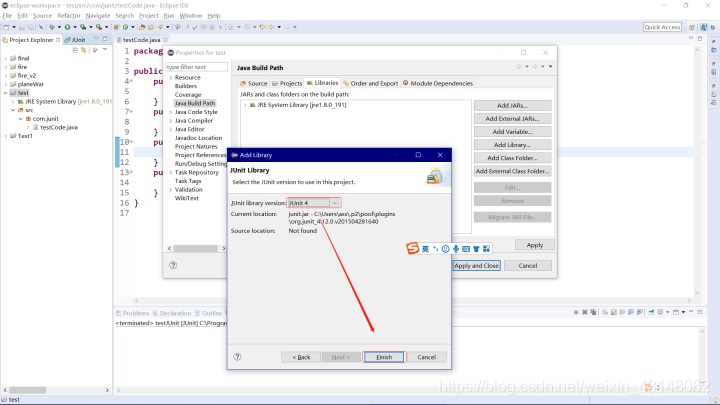Image resolution: width=720 pixels, height=405 pixels.
Task: Expand Test1 project in Project Explorer
Action: (6, 136)
